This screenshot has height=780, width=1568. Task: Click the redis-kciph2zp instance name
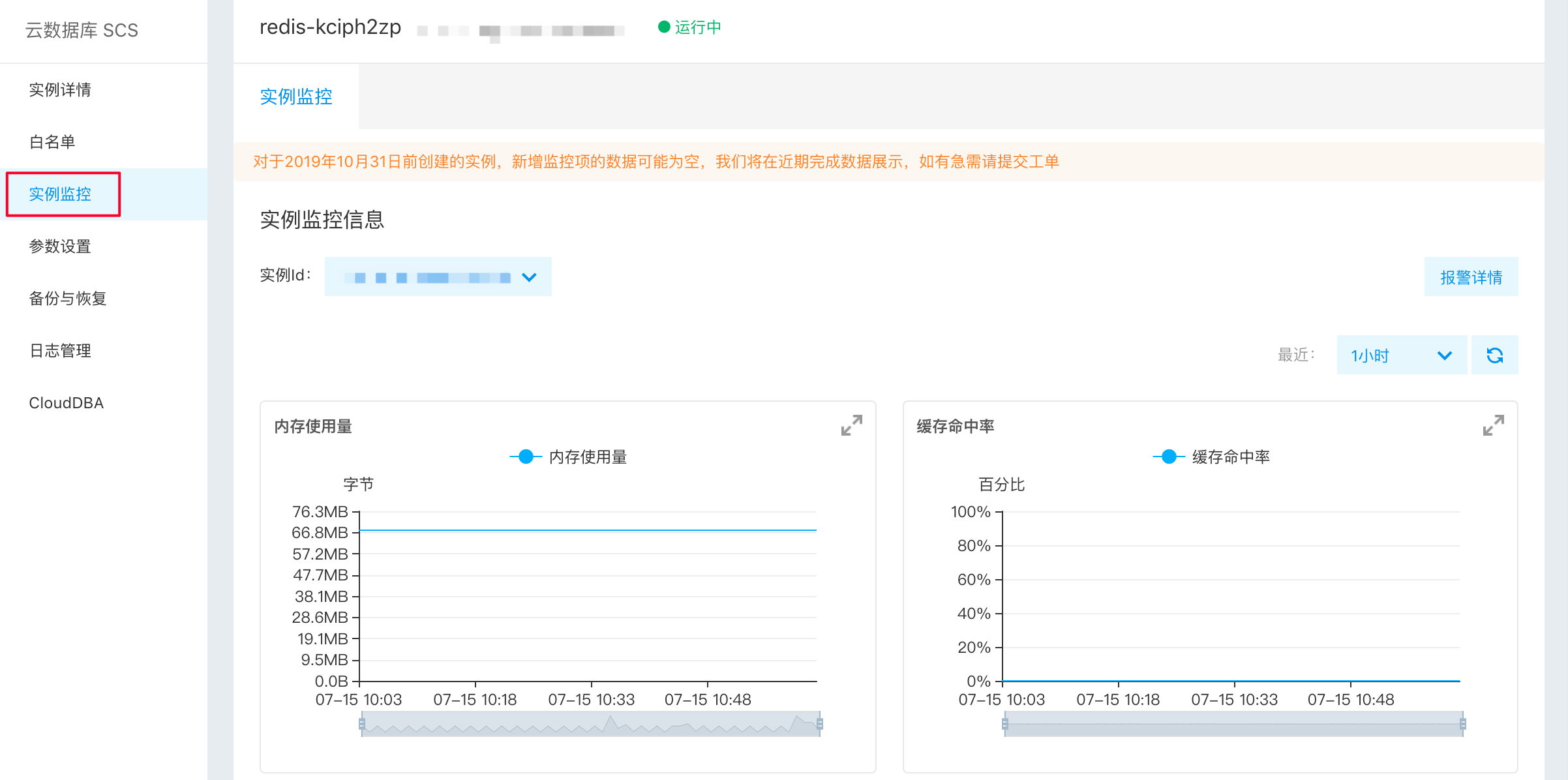pos(330,27)
